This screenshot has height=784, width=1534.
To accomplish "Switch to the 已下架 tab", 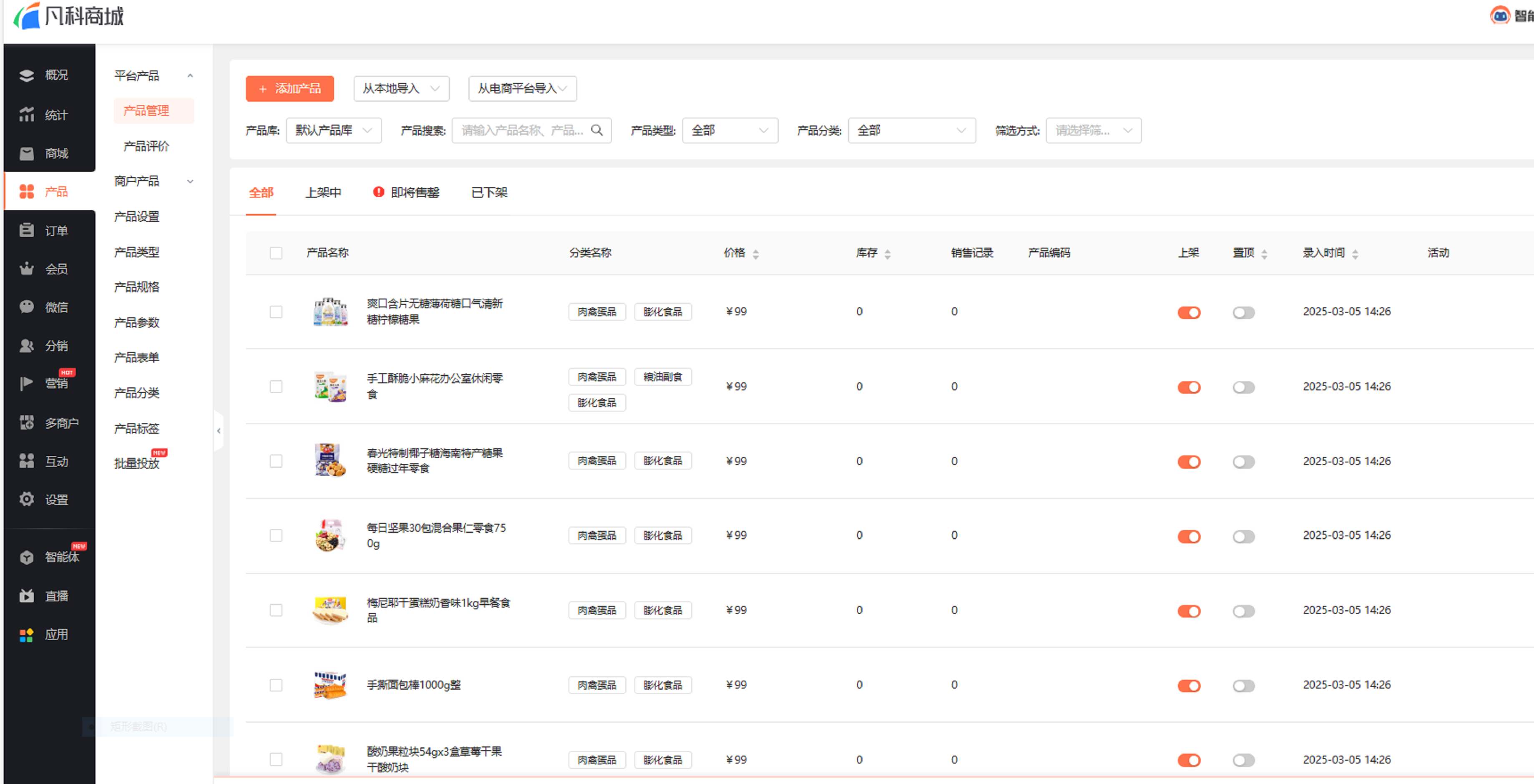I will click(489, 192).
